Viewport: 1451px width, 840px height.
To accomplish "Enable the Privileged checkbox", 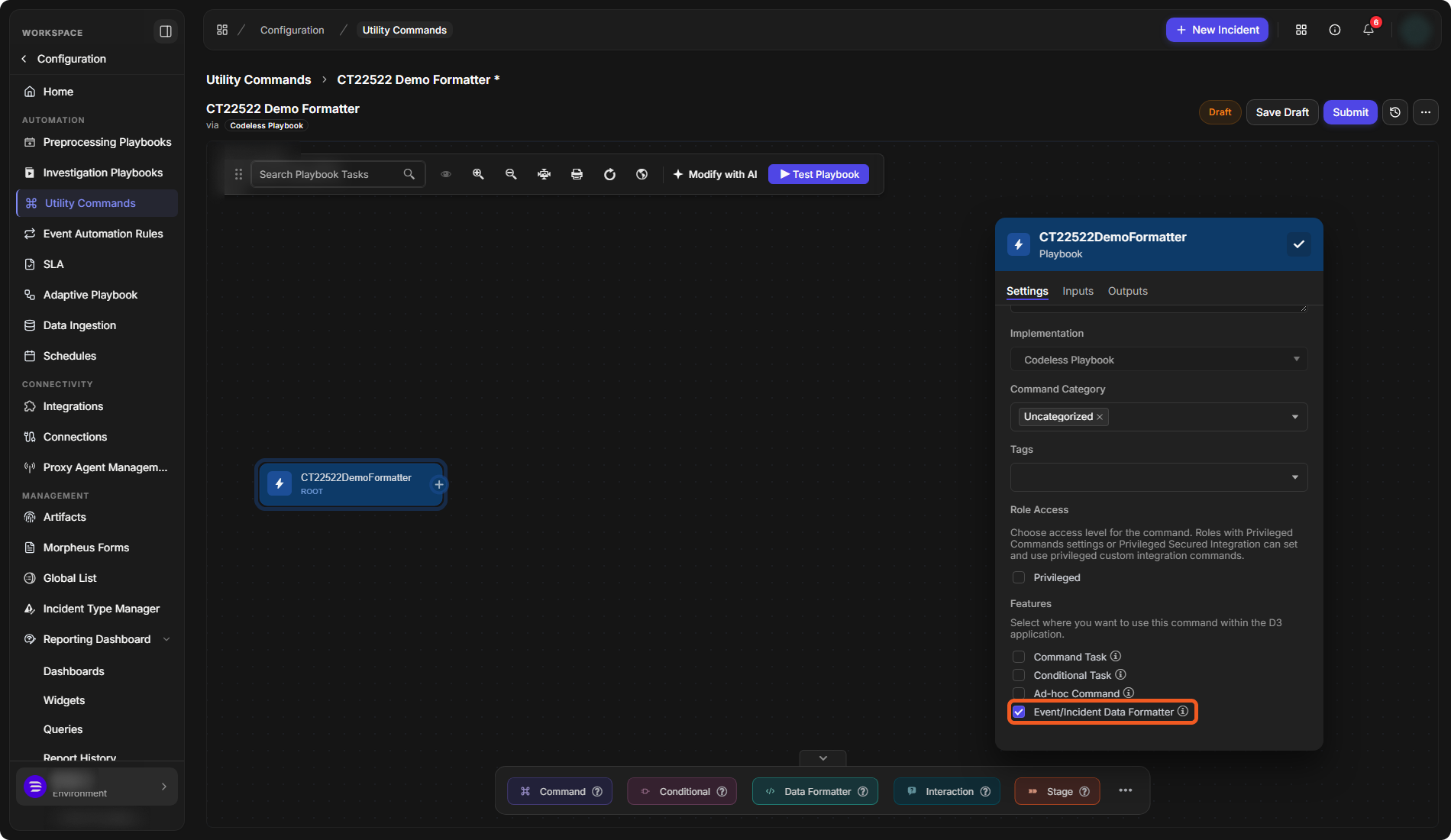I will pyautogui.click(x=1019, y=577).
